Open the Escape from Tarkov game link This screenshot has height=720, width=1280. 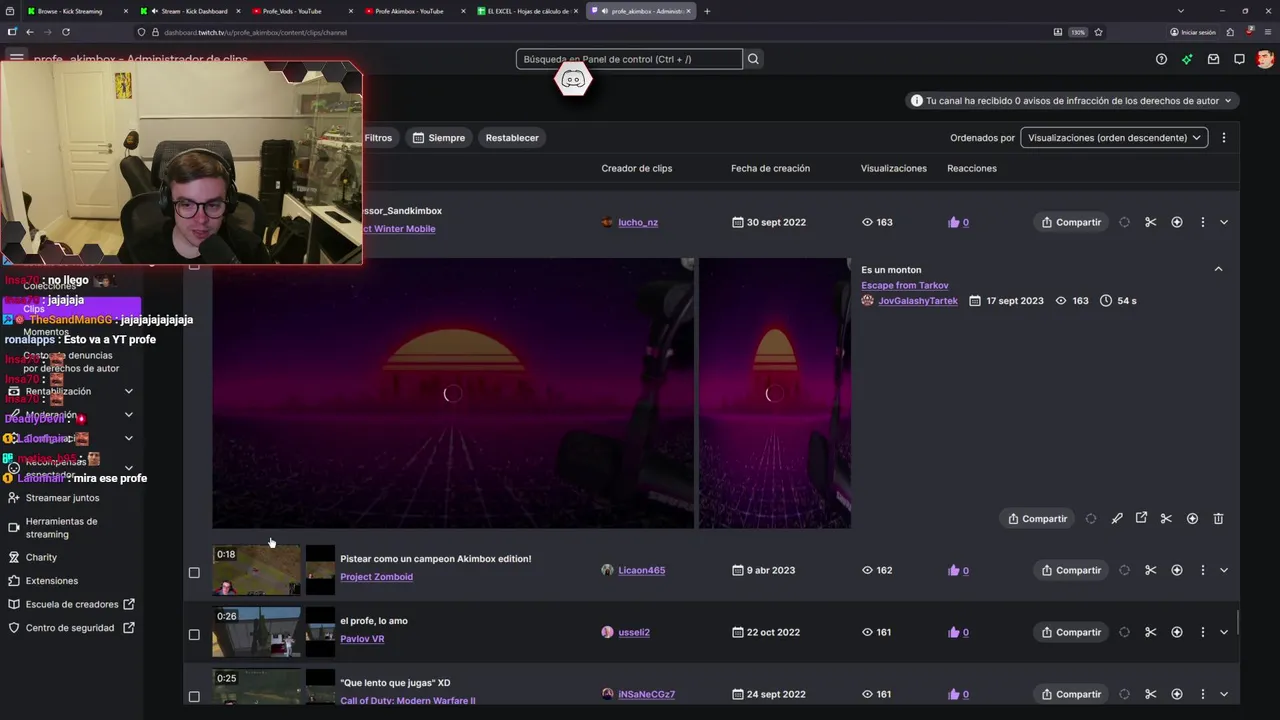click(x=905, y=285)
